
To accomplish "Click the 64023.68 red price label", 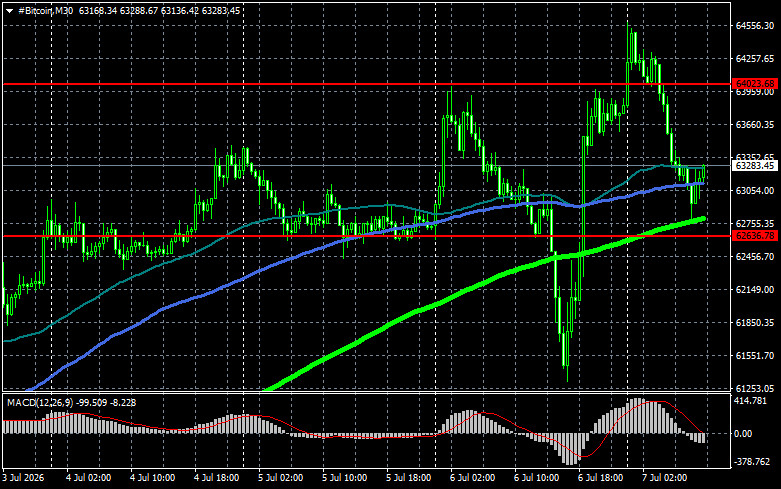I will 755,84.
